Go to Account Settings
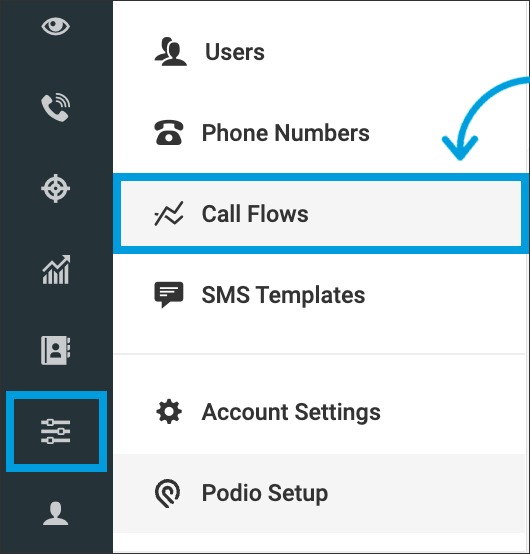This screenshot has height=554, width=530. point(320,412)
